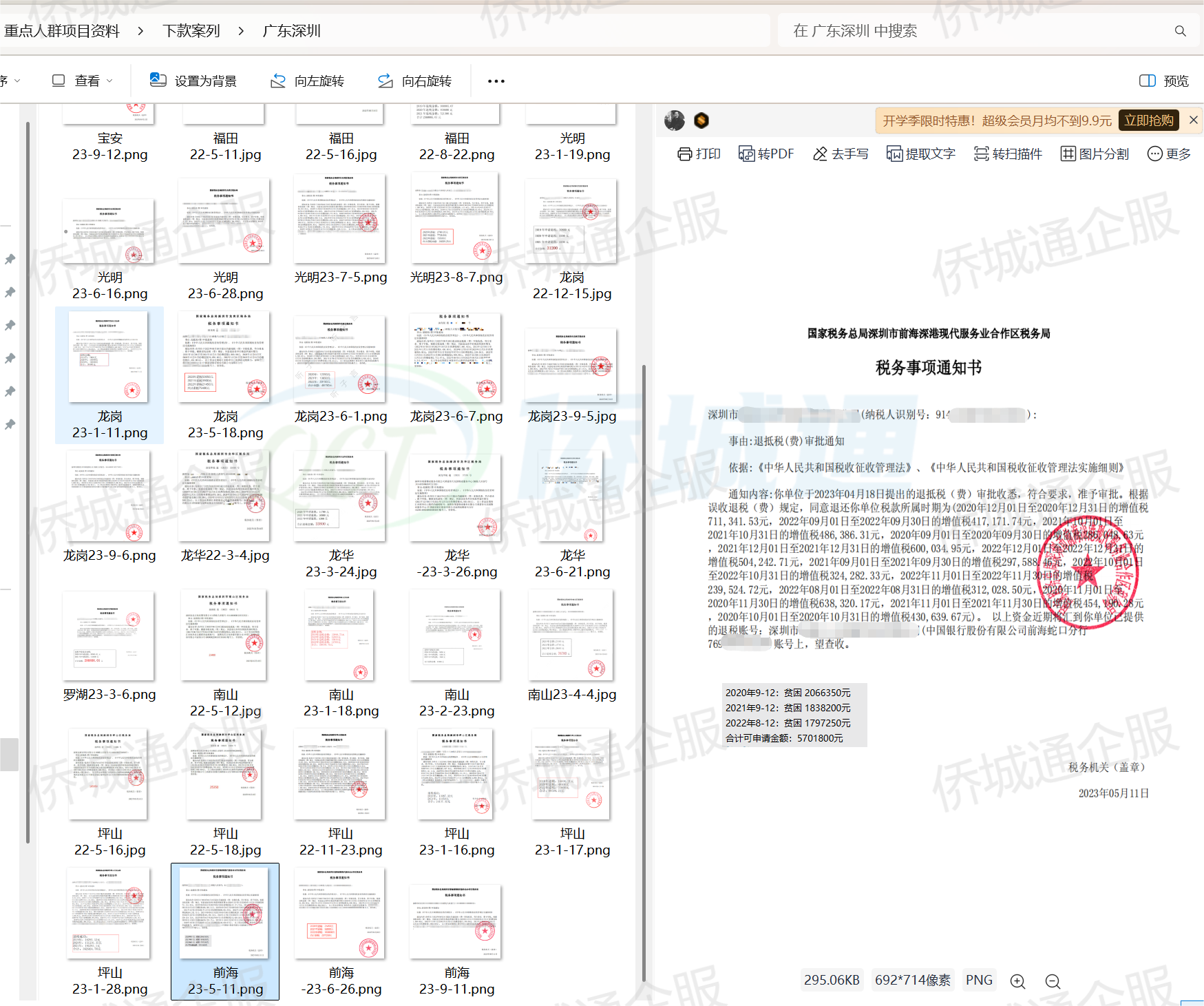The height and width of the screenshot is (1006, 1204).
Task: Click the search magnifier in the search bar
Action: [1181, 30]
